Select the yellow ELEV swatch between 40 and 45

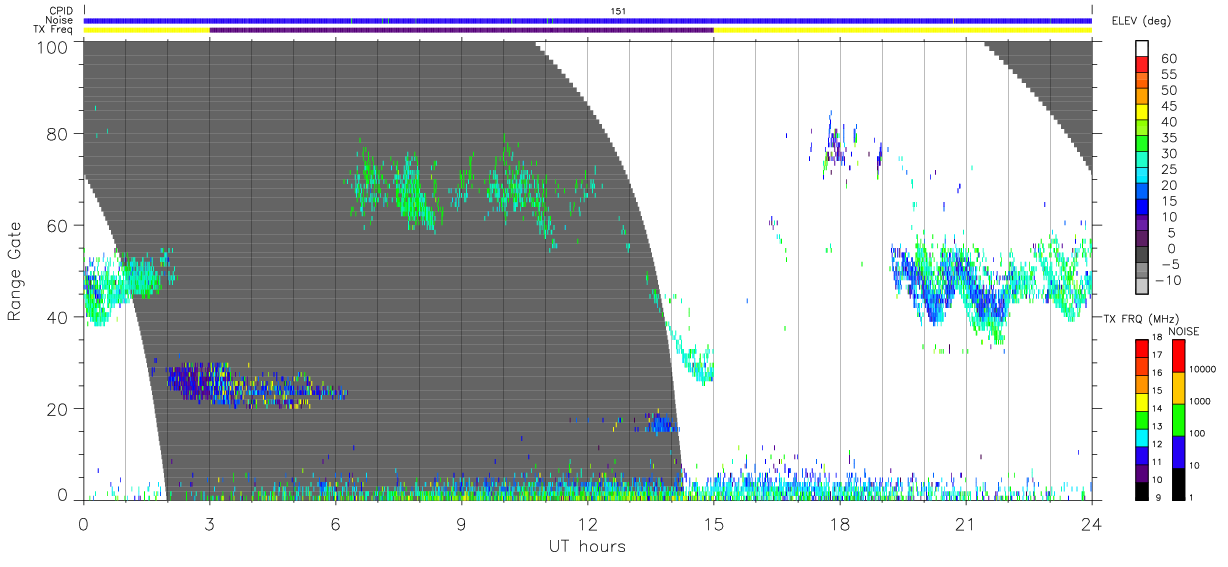(x=1144, y=113)
